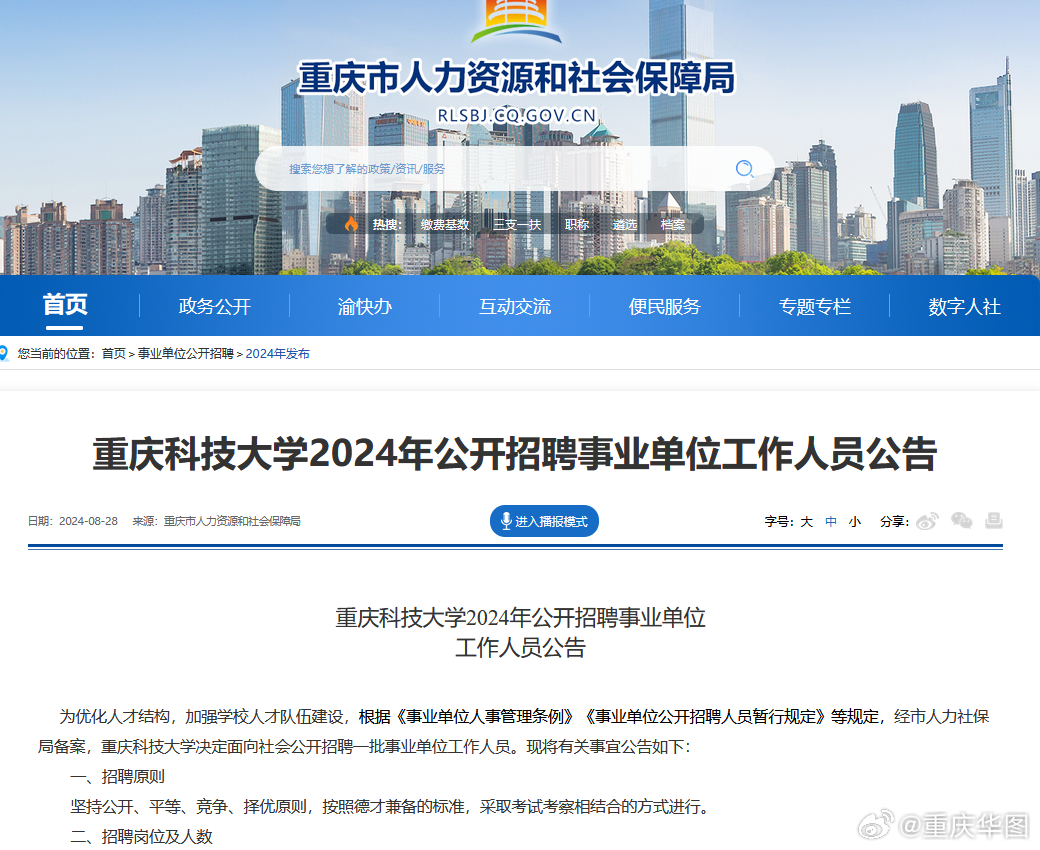This screenshot has height=850, width=1040.
Task: Open the 政务公开 navigation tab
Action: click(215, 306)
